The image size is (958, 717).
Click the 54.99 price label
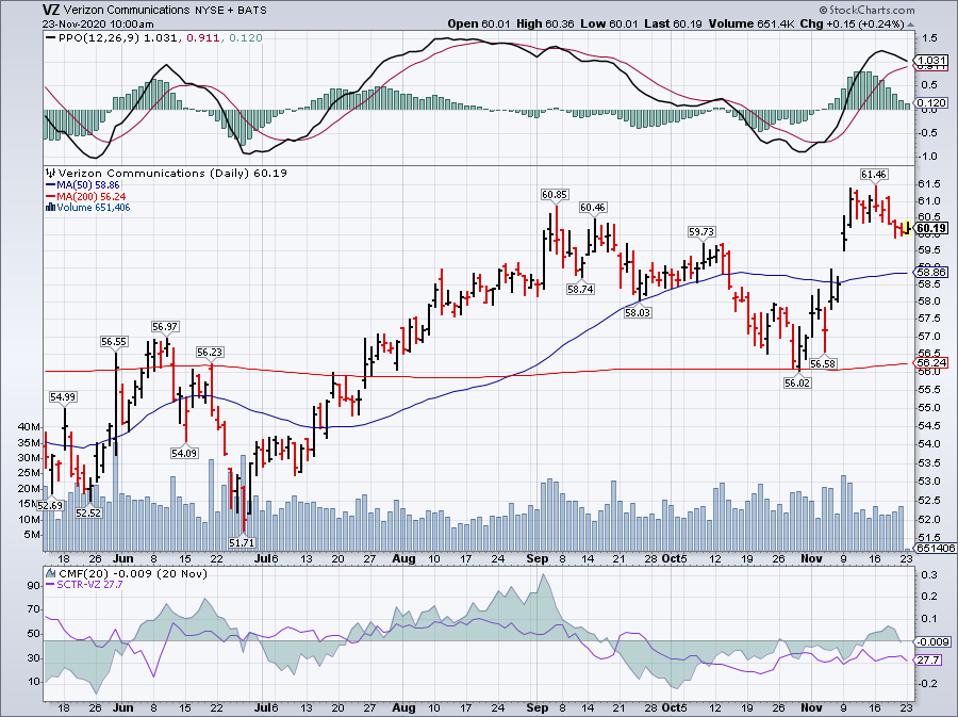(x=63, y=397)
